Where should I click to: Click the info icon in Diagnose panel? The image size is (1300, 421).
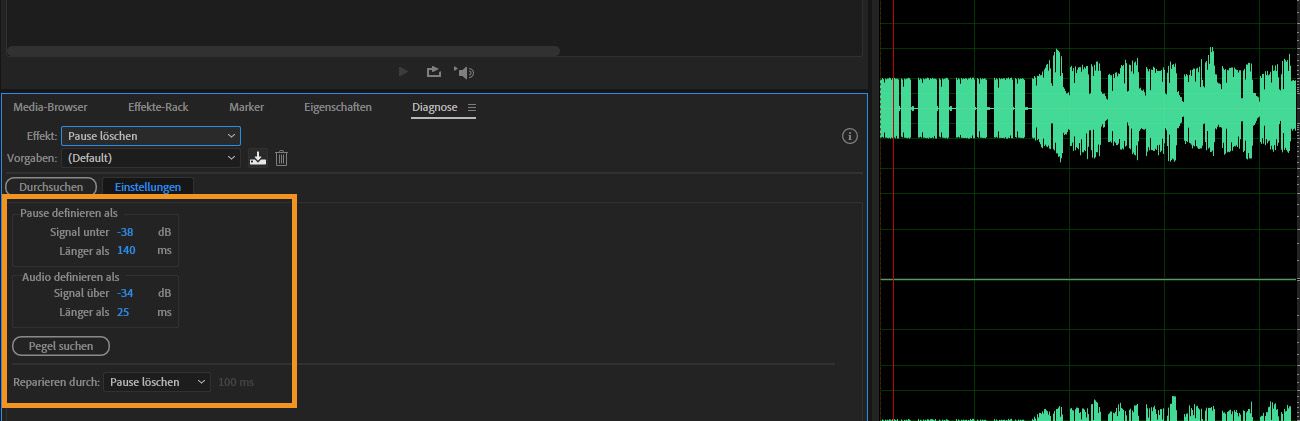point(850,136)
